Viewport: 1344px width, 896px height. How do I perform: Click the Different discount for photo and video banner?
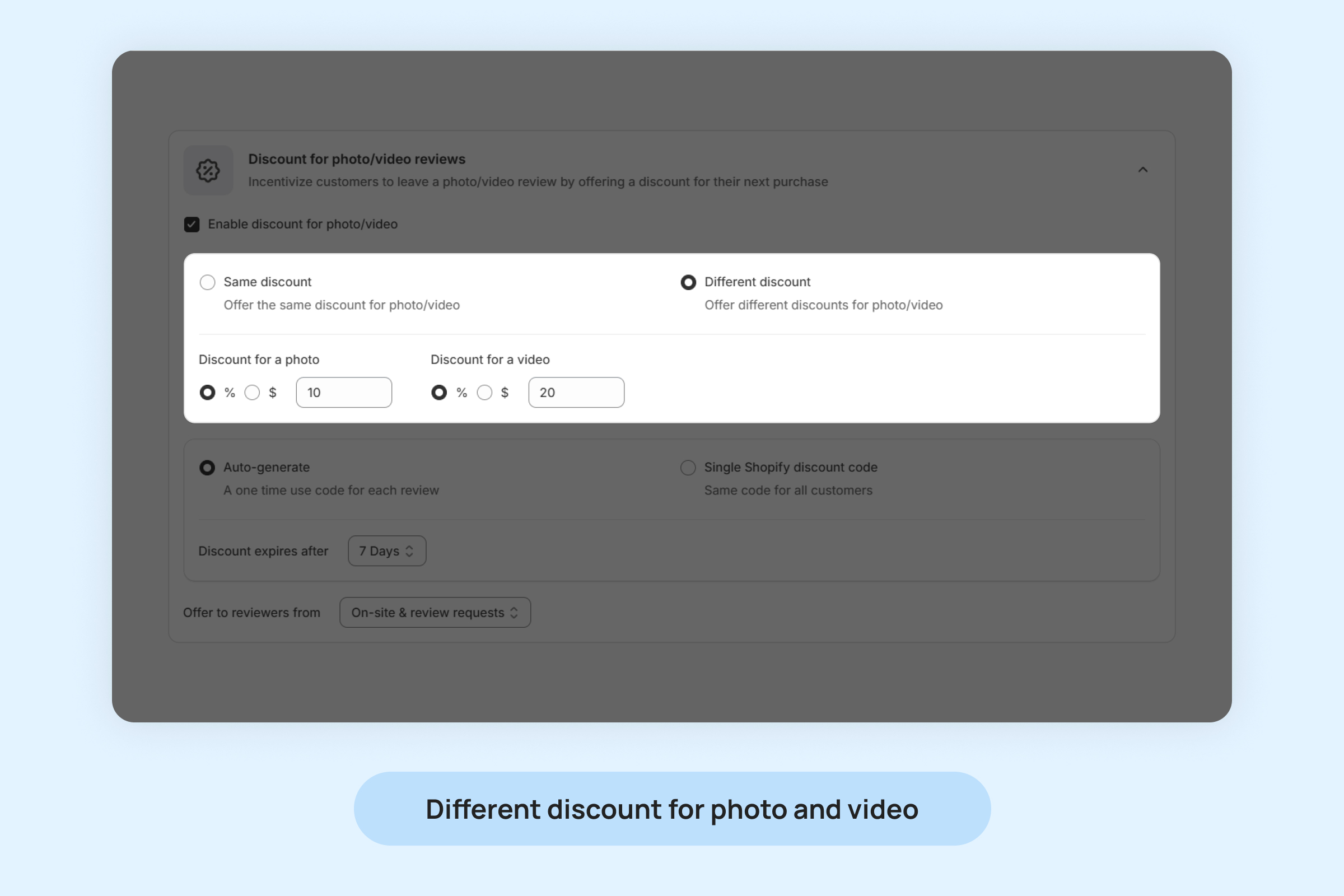click(672, 809)
